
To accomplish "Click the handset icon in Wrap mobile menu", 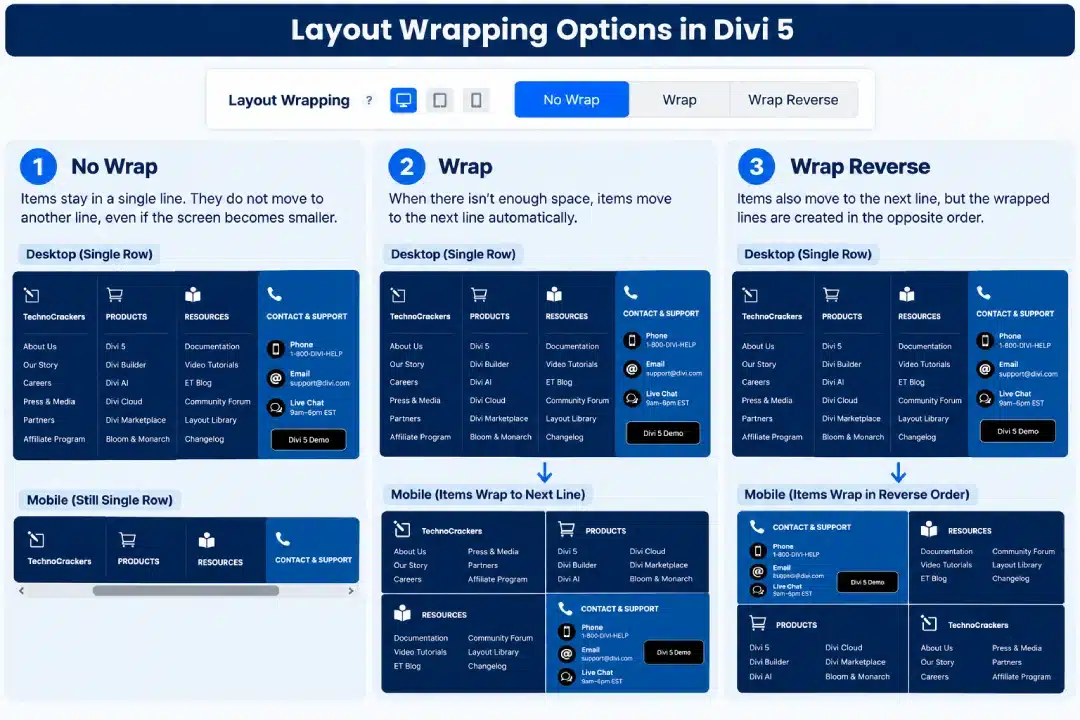I will tap(565, 608).
